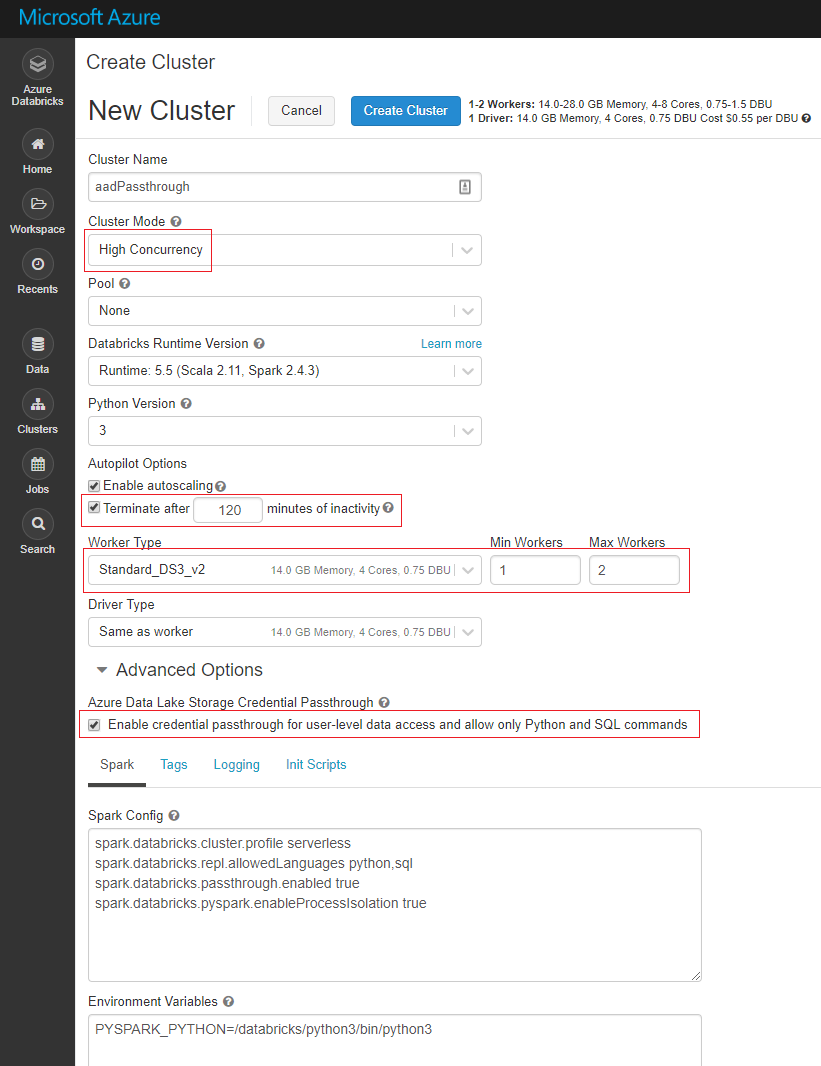Click the blue Create Cluster button
The height and width of the screenshot is (1066, 821).
pos(406,111)
